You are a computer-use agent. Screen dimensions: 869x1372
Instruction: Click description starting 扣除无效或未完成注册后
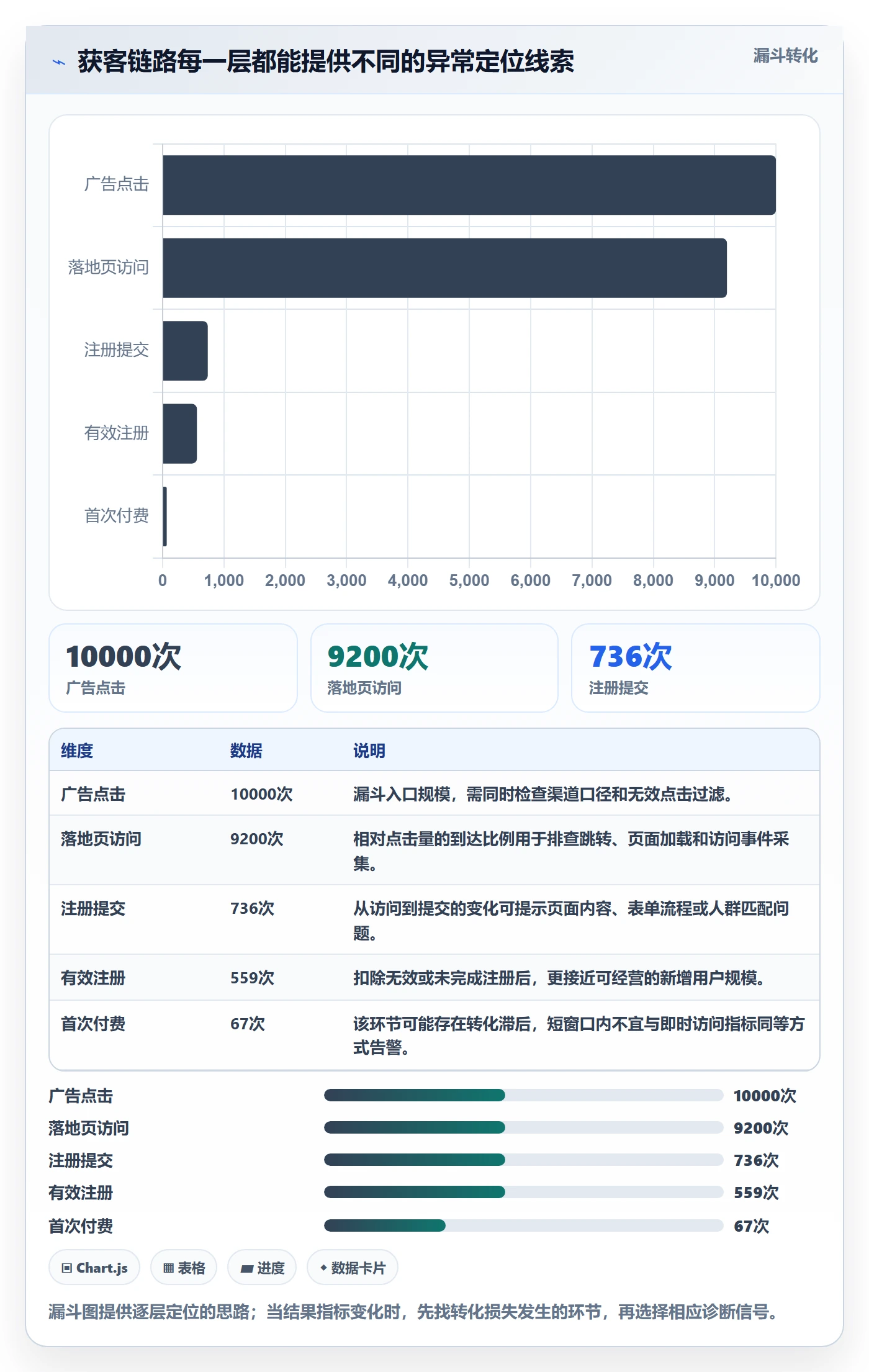click(559, 978)
